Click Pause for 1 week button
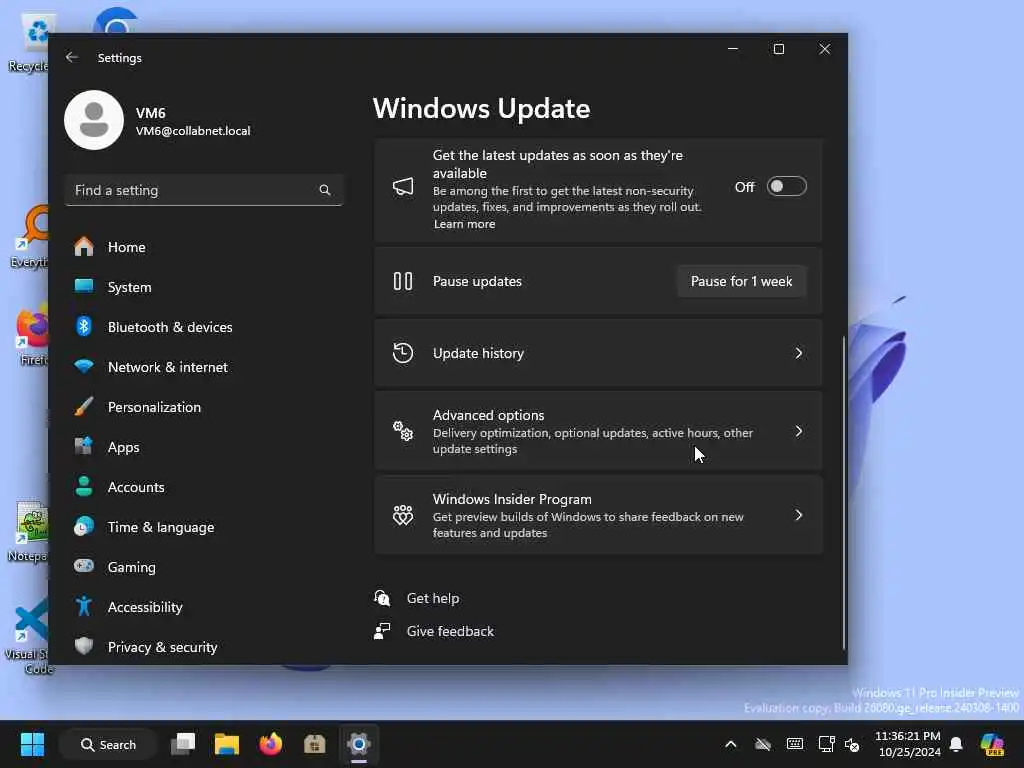 (741, 281)
